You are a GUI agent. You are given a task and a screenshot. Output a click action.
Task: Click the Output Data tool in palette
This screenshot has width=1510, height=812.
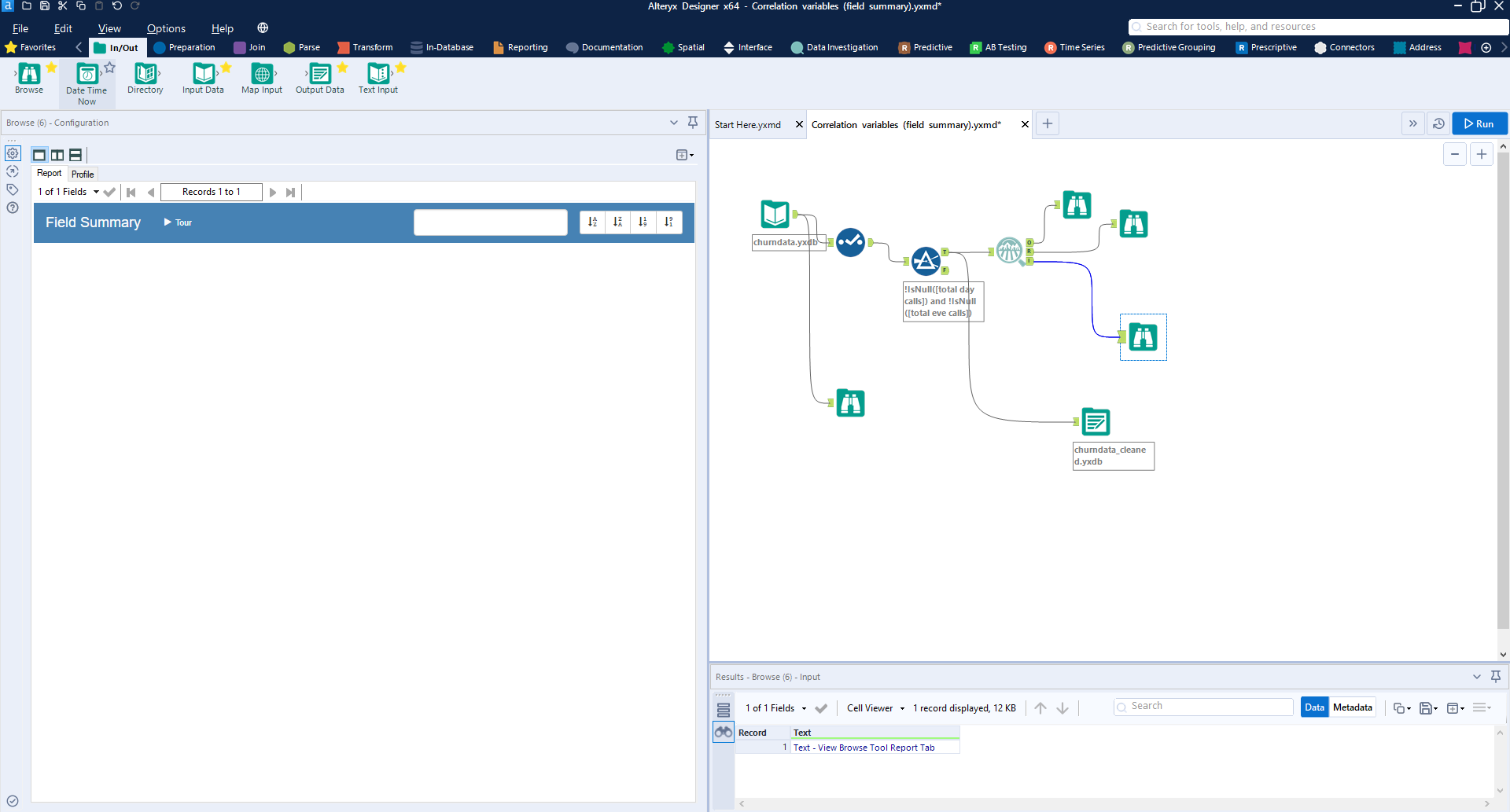tap(320, 74)
